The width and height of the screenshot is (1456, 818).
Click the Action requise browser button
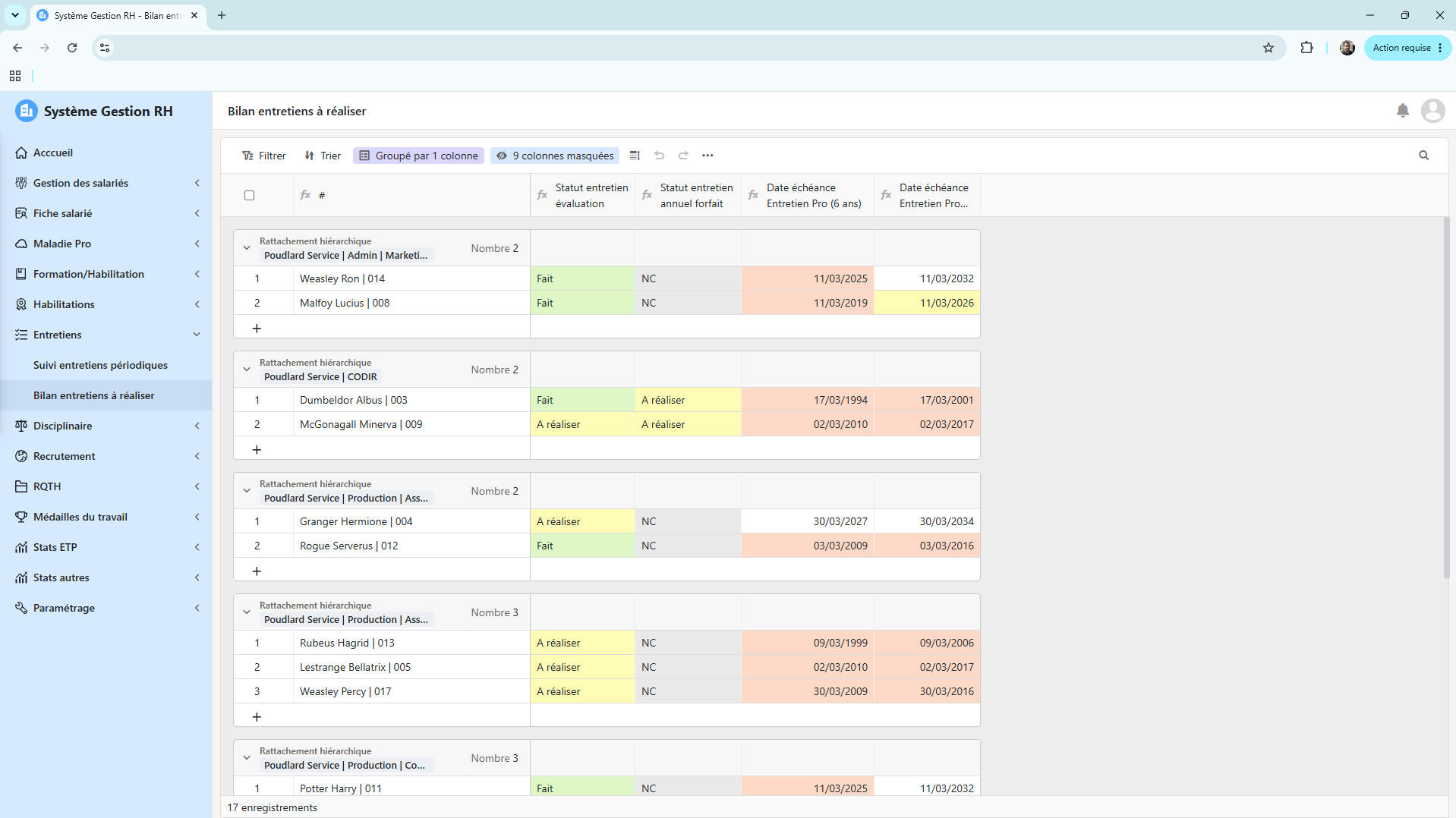(1407, 48)
